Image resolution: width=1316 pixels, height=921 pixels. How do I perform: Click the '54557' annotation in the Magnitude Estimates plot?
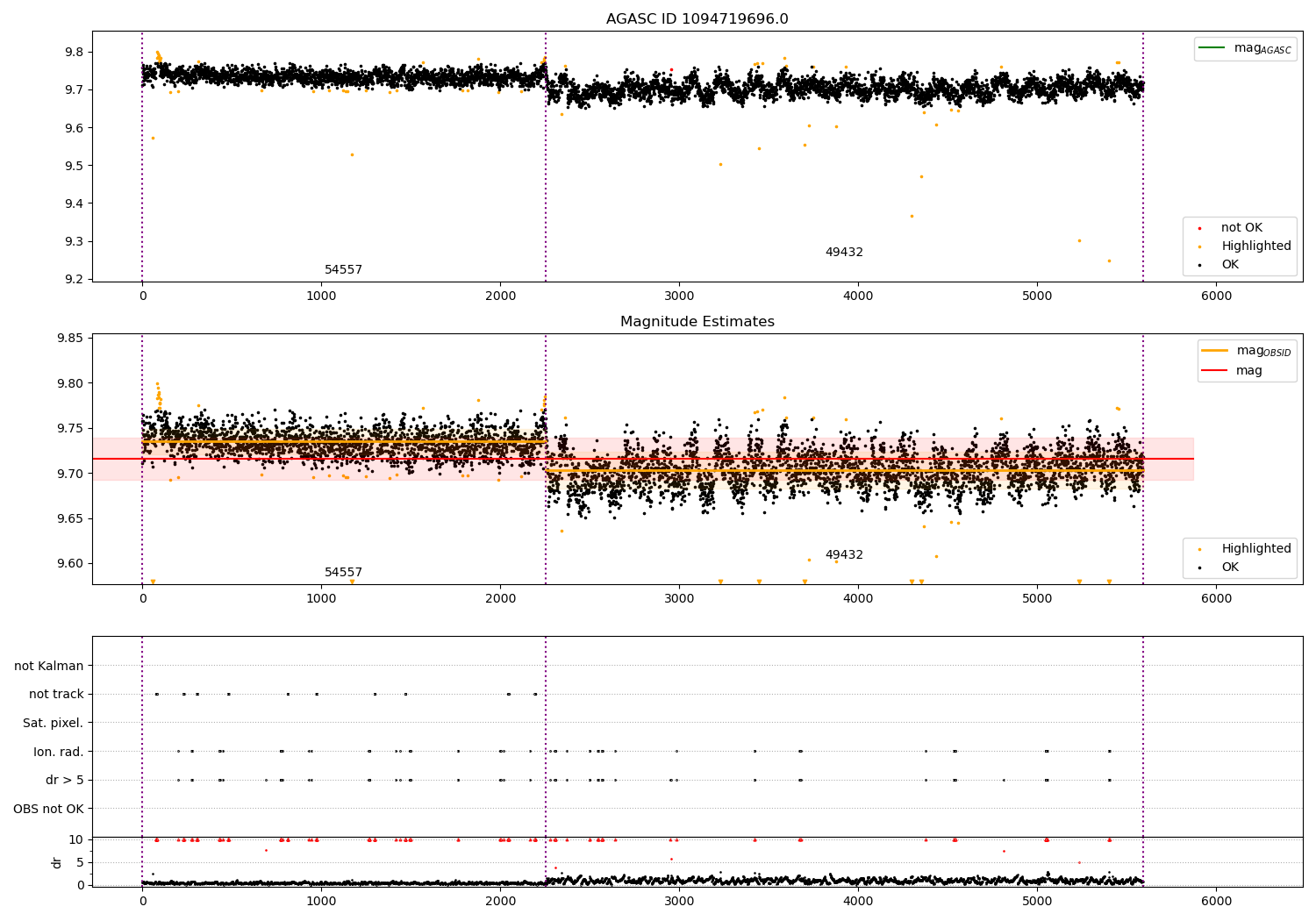(343, 573)
